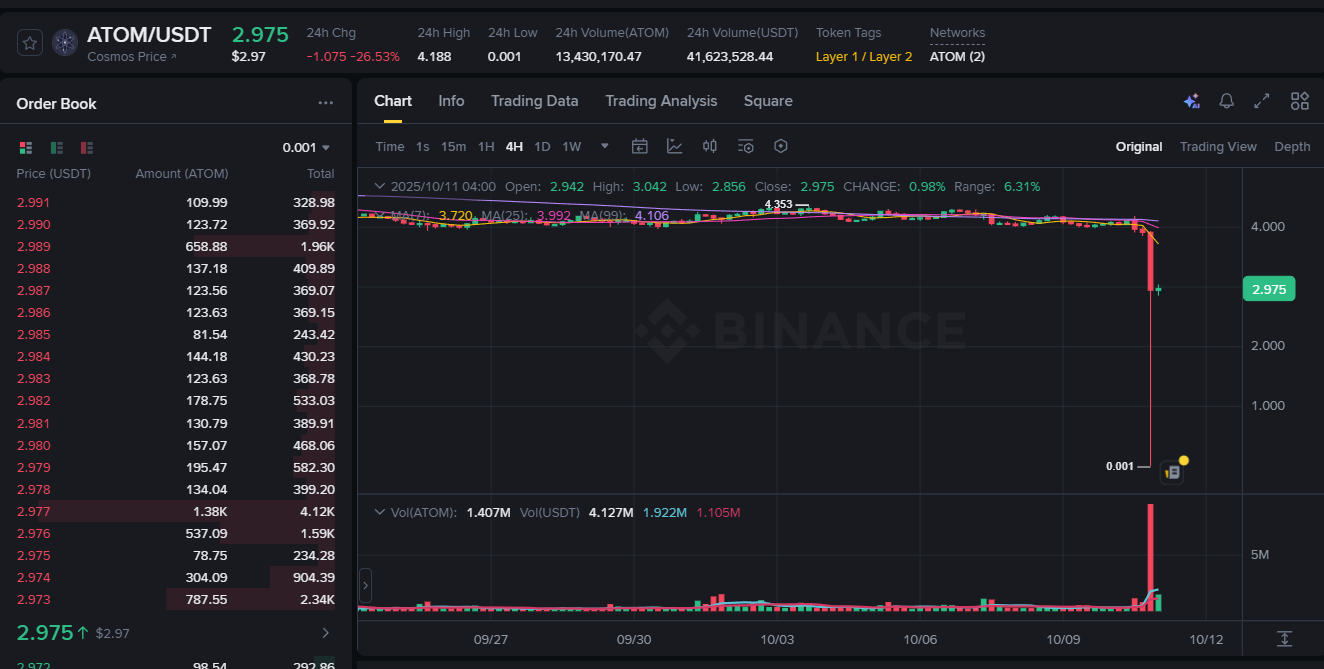The width and height of the screenshot is (1324, 669).
Task: Click the large 2.975 last price in order book
Action: coord(45,633)
